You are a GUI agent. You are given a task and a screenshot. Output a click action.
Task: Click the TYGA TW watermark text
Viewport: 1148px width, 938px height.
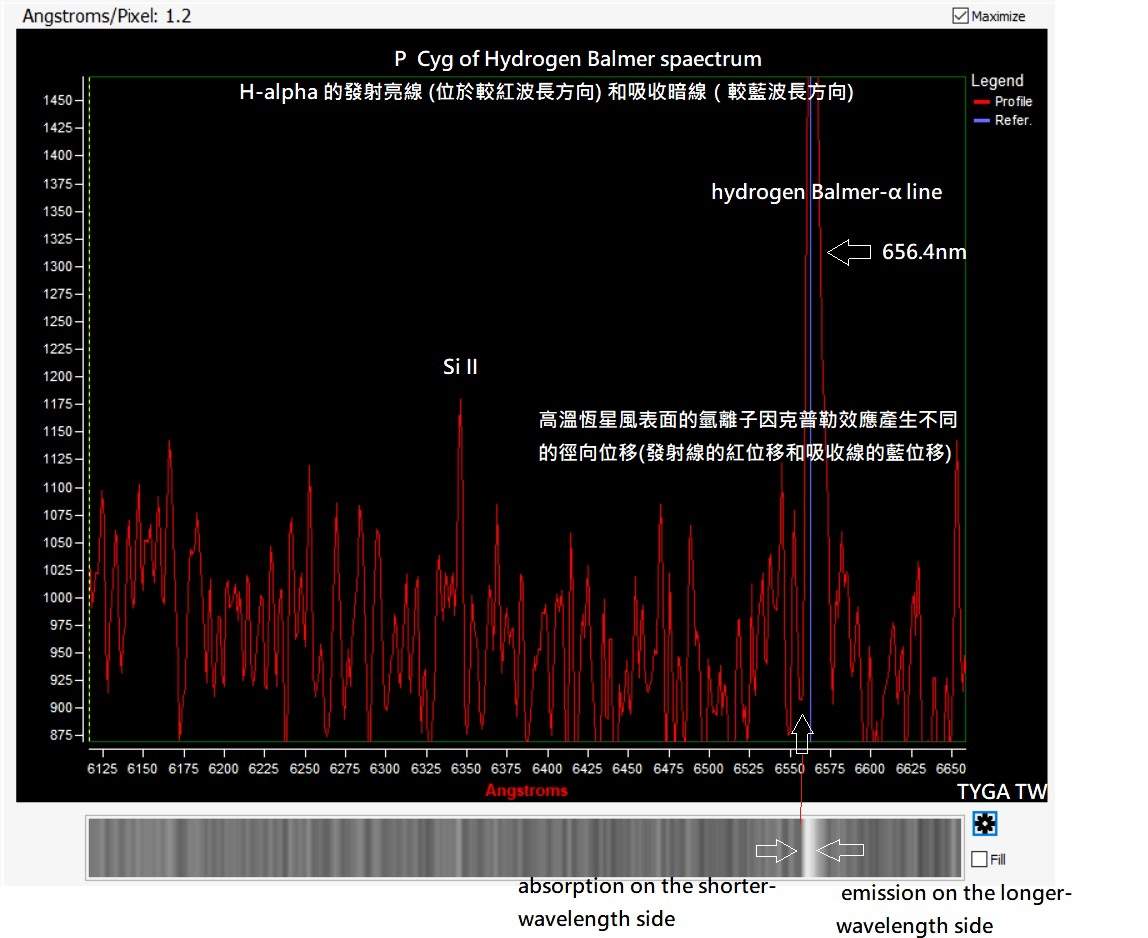1001,792
